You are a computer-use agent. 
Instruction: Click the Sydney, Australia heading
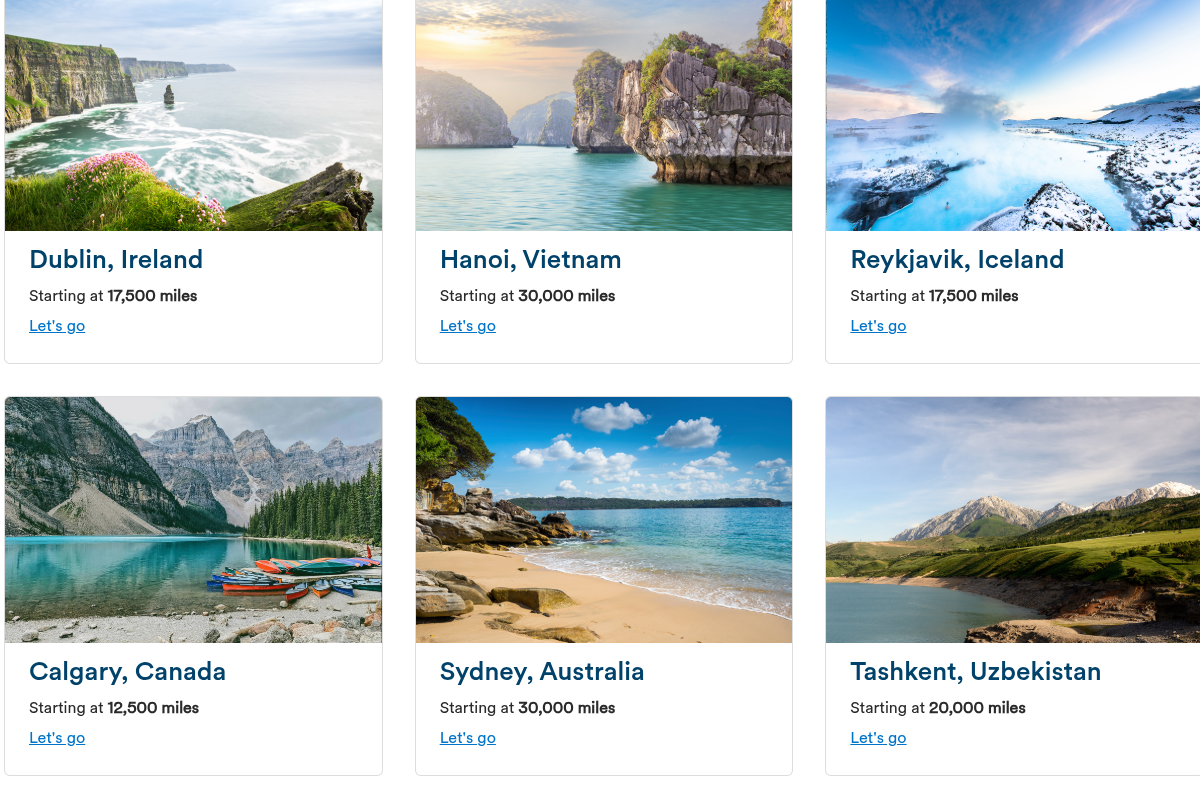542,672
